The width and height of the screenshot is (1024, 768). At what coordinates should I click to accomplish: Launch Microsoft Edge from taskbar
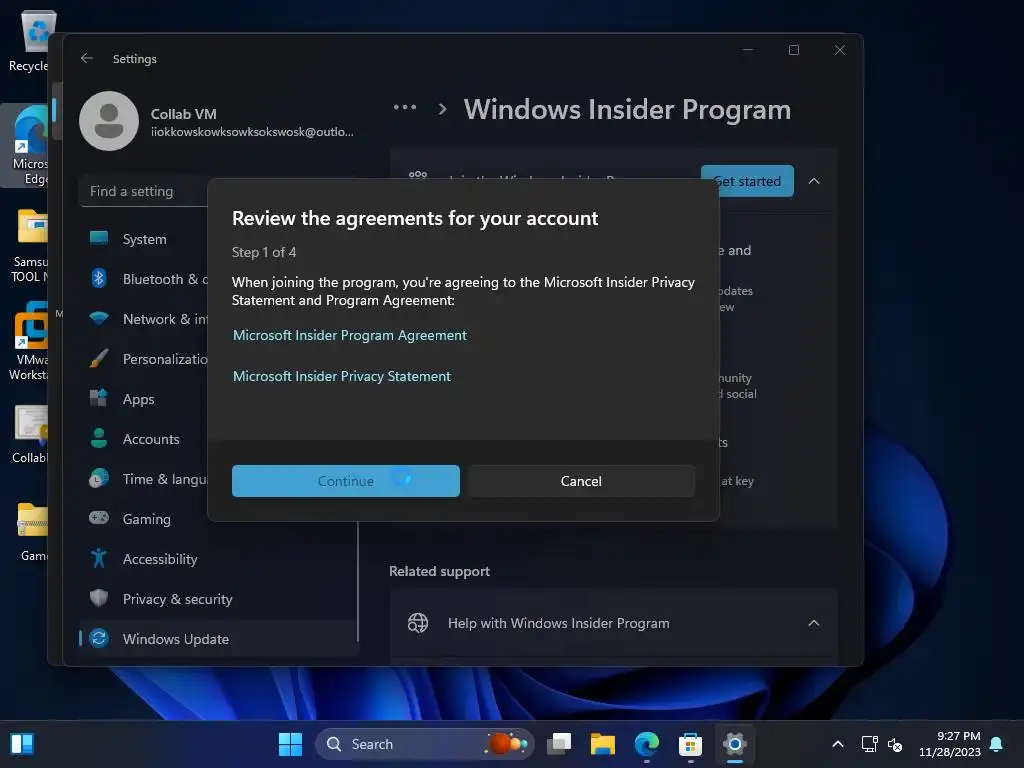[x=647, y=744]
